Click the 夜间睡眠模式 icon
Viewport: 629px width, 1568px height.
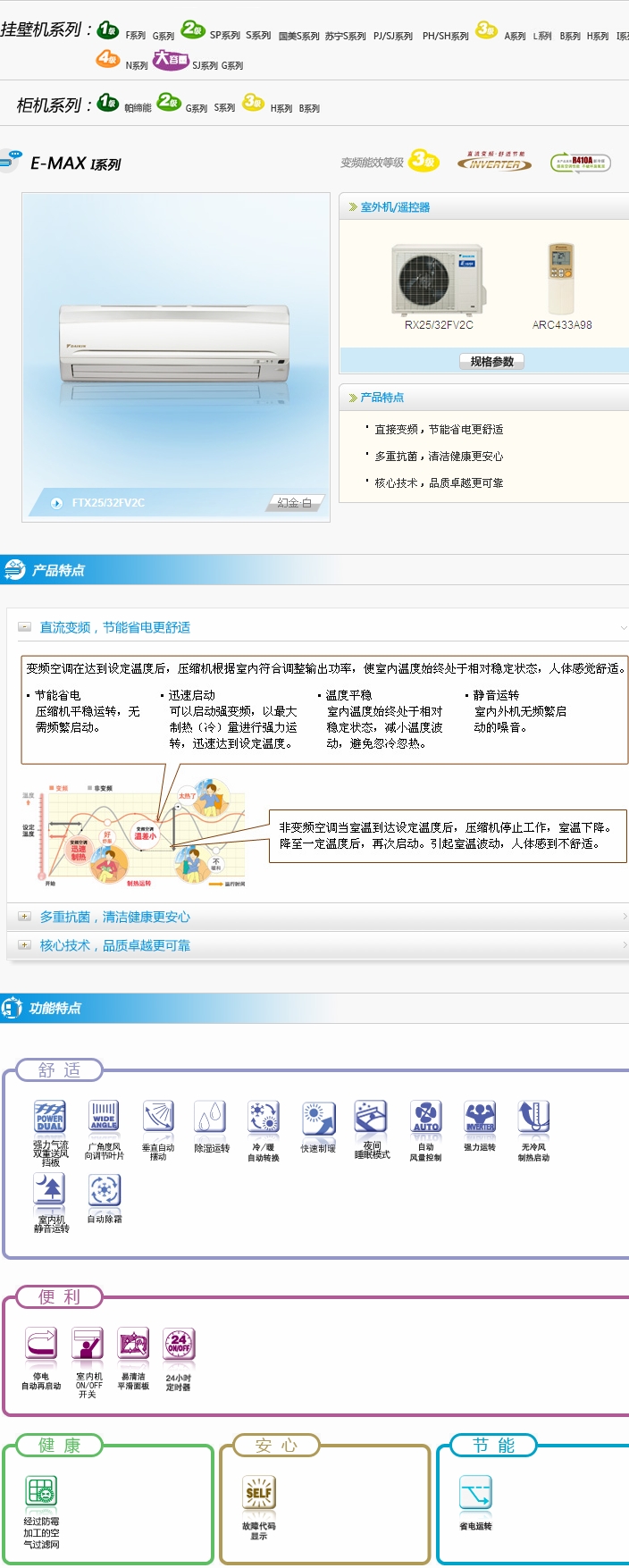point(371,1117)
